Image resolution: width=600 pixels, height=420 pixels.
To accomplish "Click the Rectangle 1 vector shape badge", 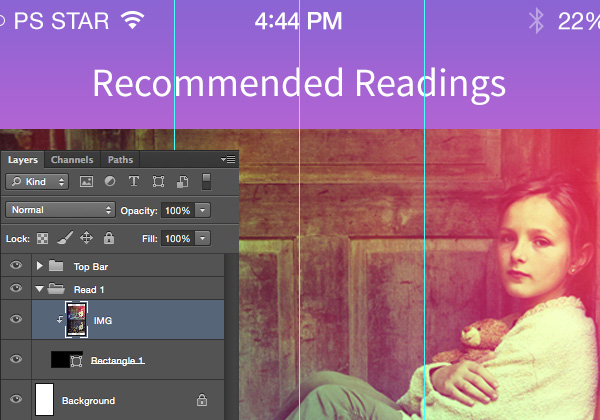I will (76, 361).
